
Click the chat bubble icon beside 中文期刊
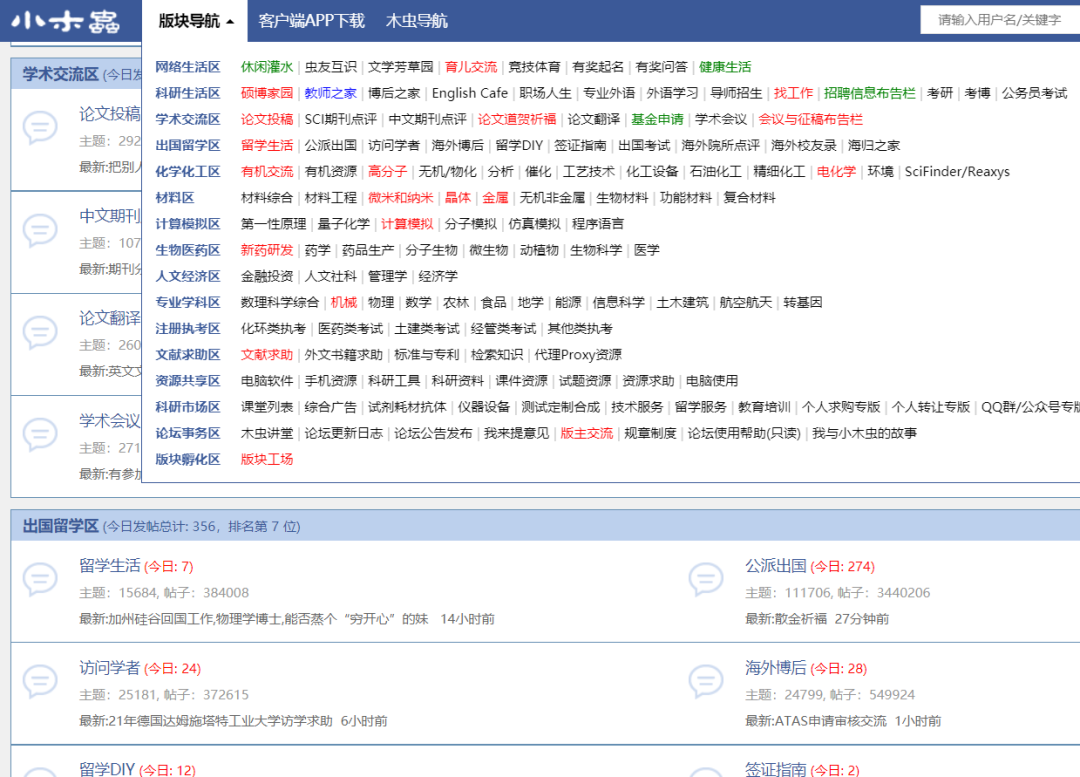point(40,230)
